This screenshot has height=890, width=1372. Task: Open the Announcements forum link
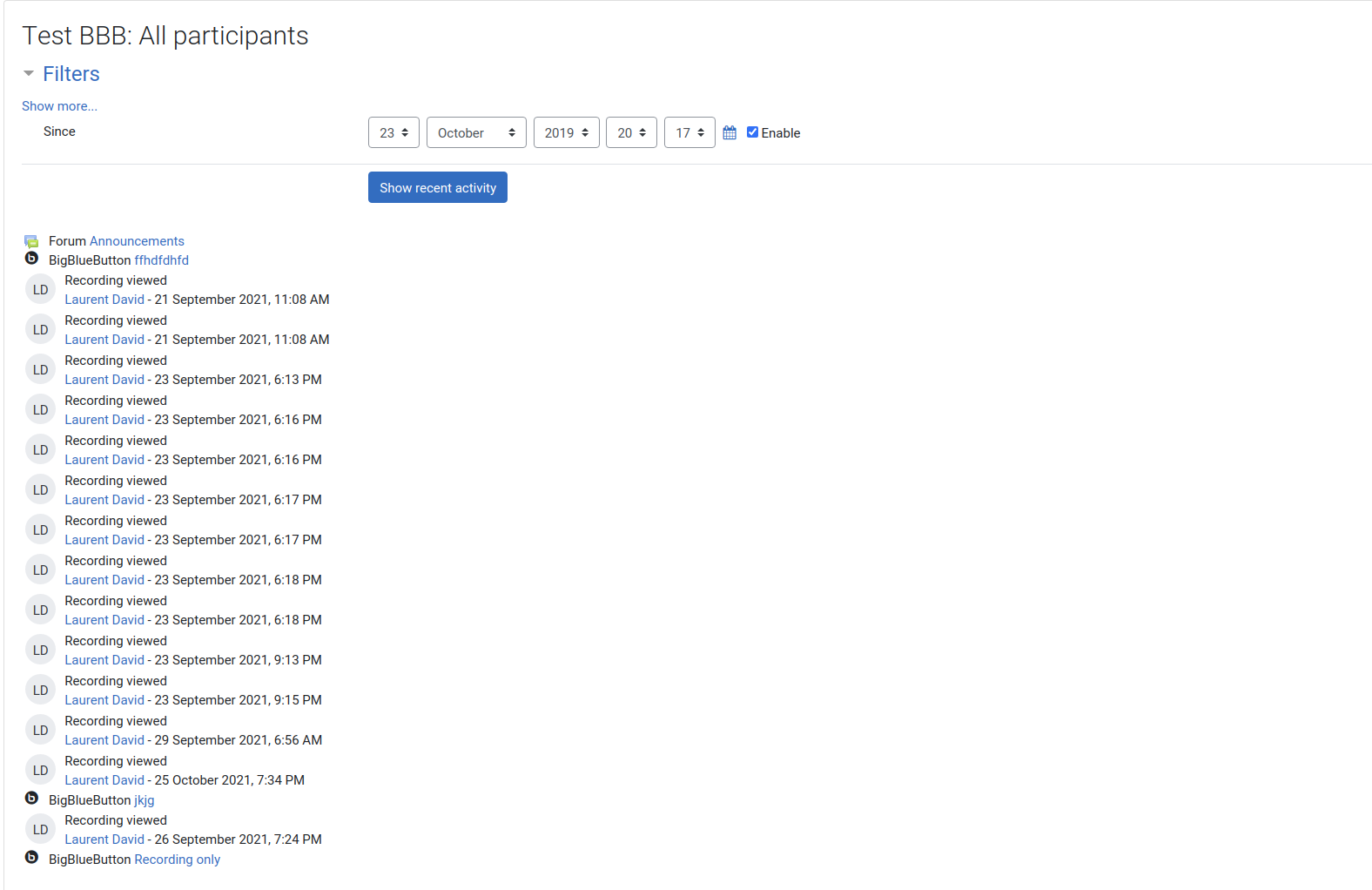point(137,241)
